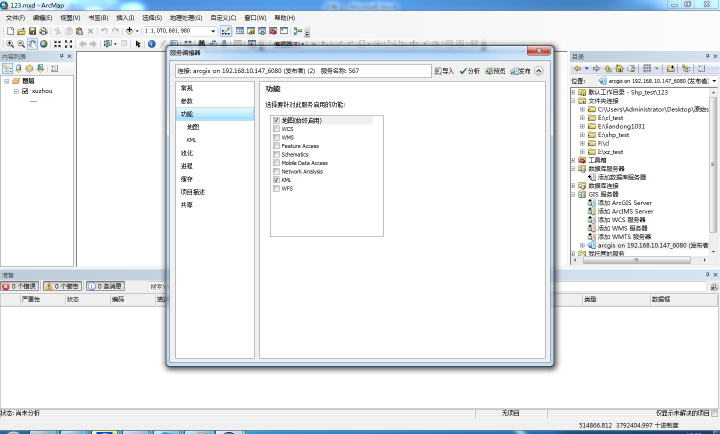Screen dimensions: 720x434
Task: Expand arcgis on 192.168.10.147_6080 tree node
Action: (582, 246)
